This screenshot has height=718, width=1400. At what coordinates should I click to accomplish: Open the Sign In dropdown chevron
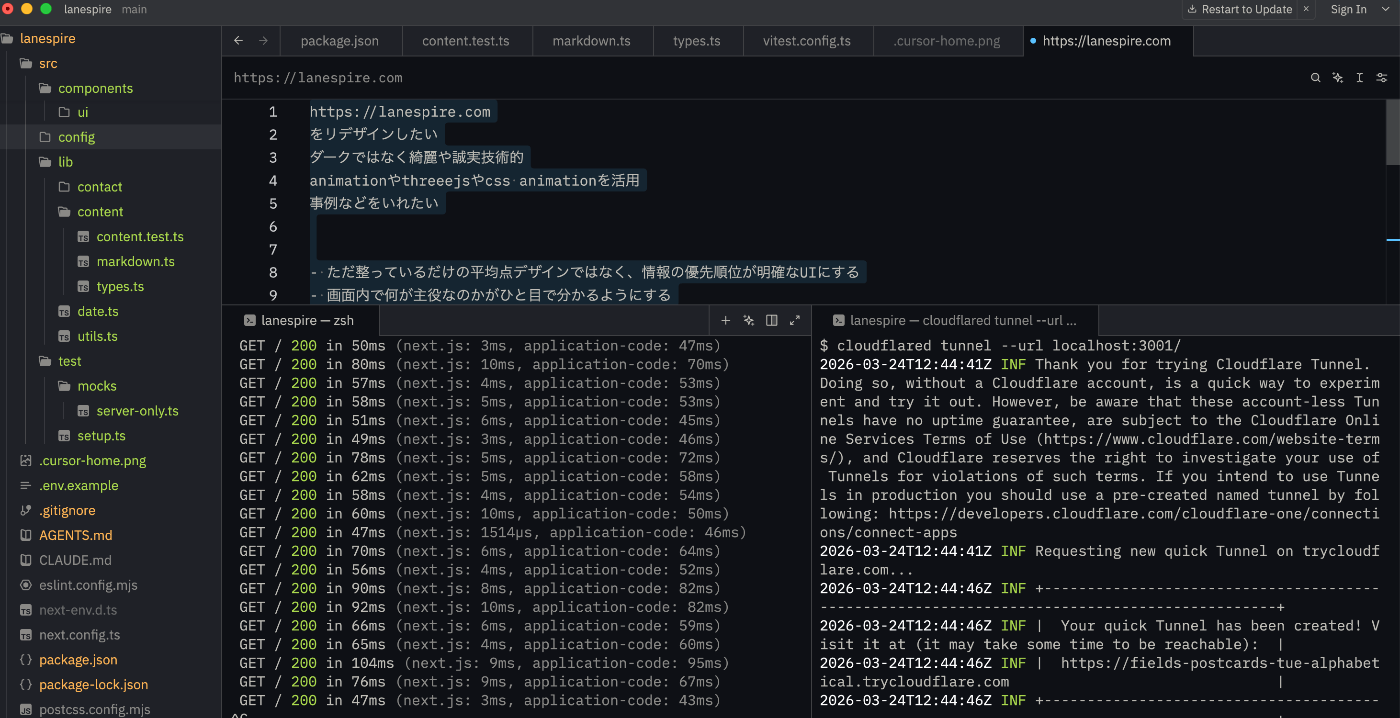click(1388, 9)
